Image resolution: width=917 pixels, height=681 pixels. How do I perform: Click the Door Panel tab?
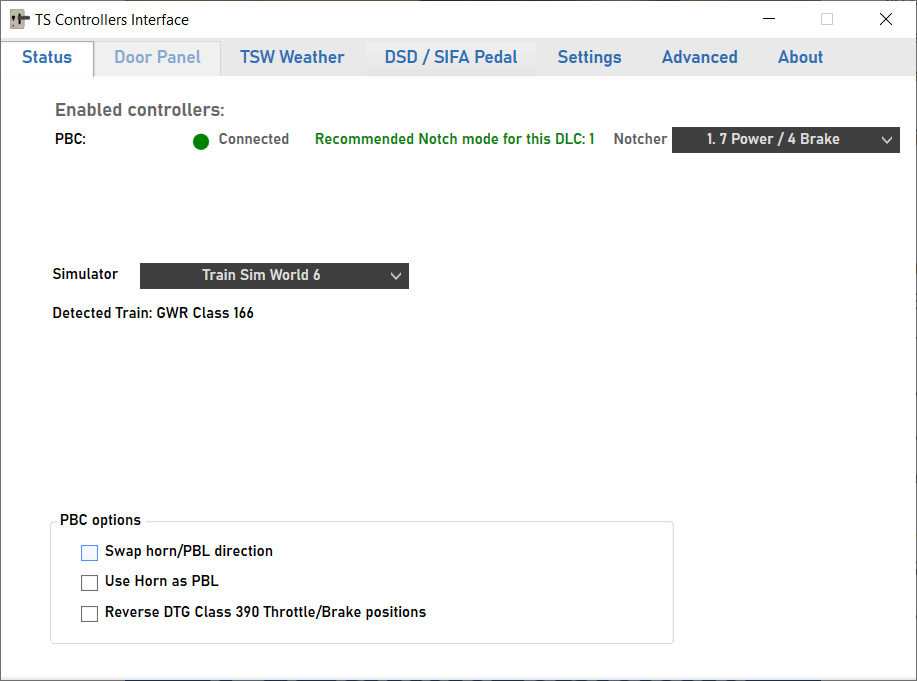[157, 58]
